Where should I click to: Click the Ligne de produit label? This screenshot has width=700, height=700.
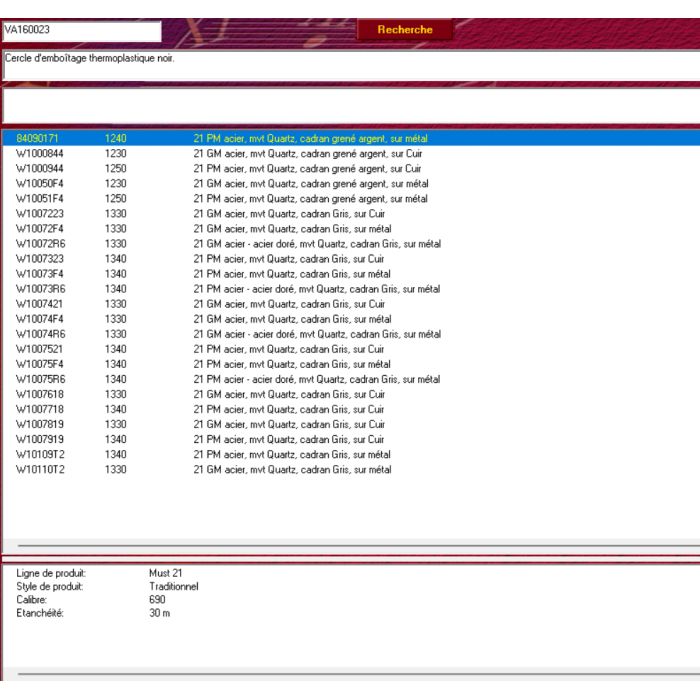pos(51,573)
